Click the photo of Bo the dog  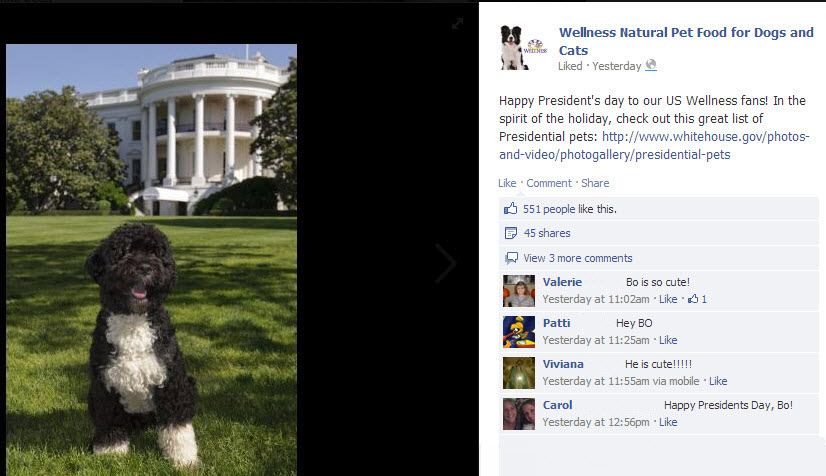152,260
